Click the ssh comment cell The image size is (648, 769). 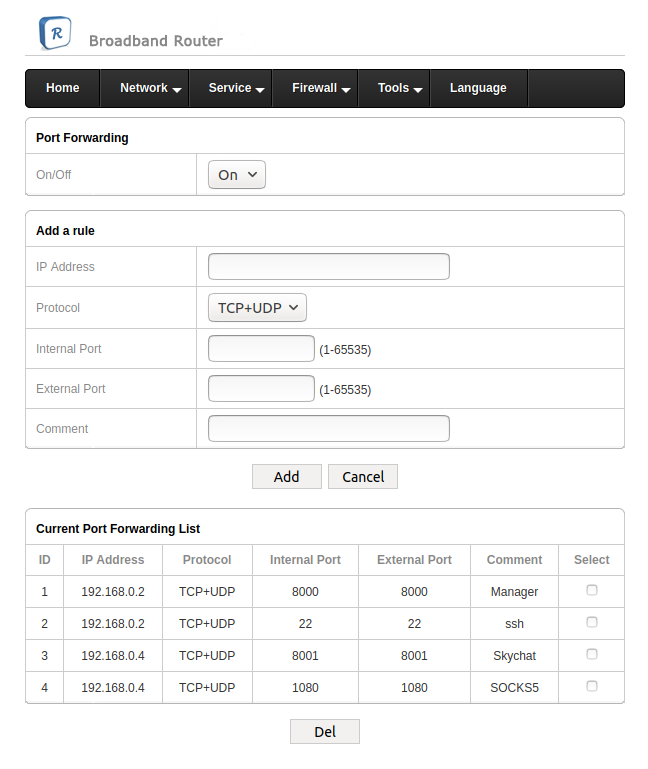coord(514,624)
